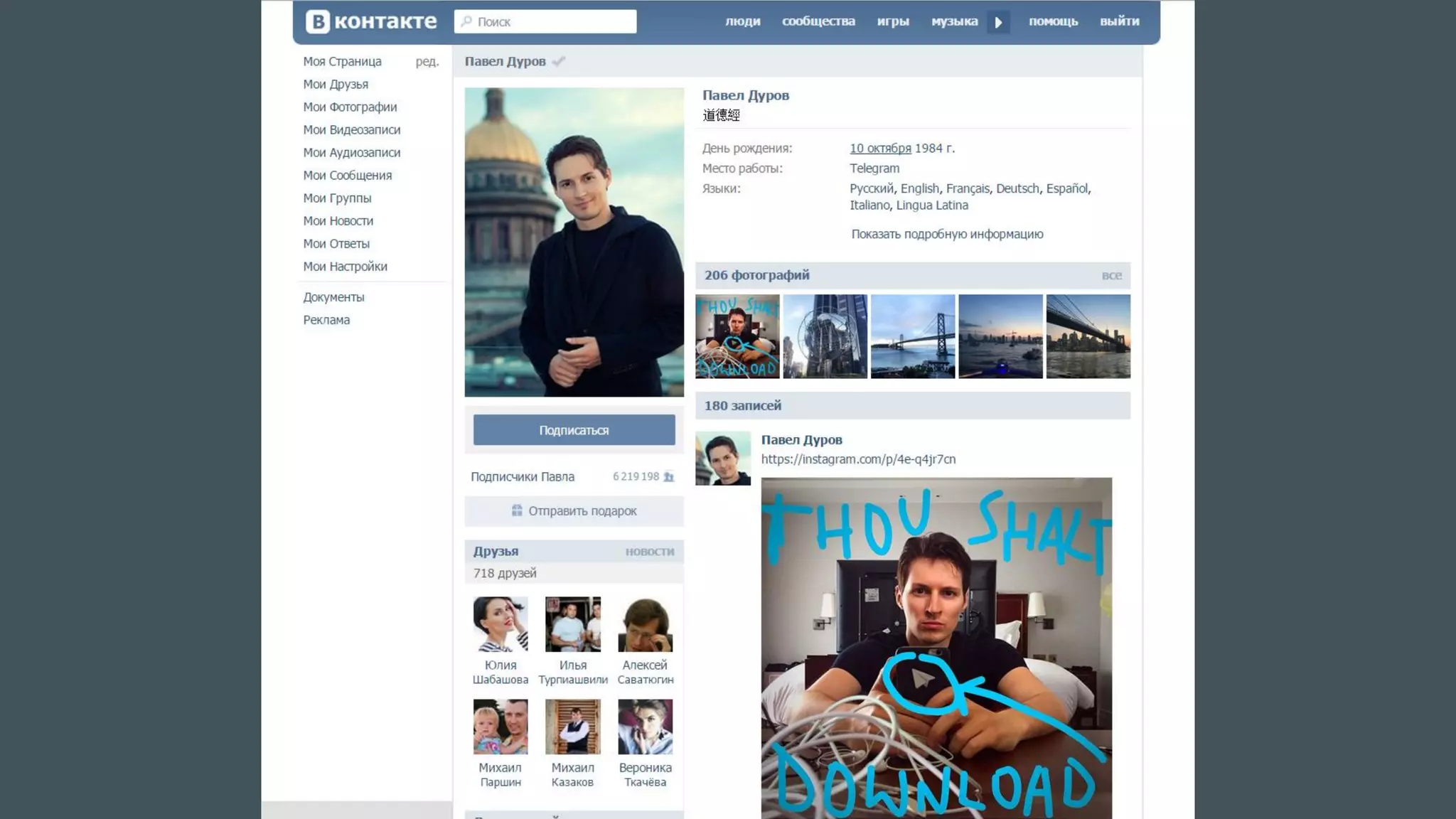Screen dimensions: 1456x819
Task: Open the 'сообщества' header menu item
Action: click(x=818, y=21)
